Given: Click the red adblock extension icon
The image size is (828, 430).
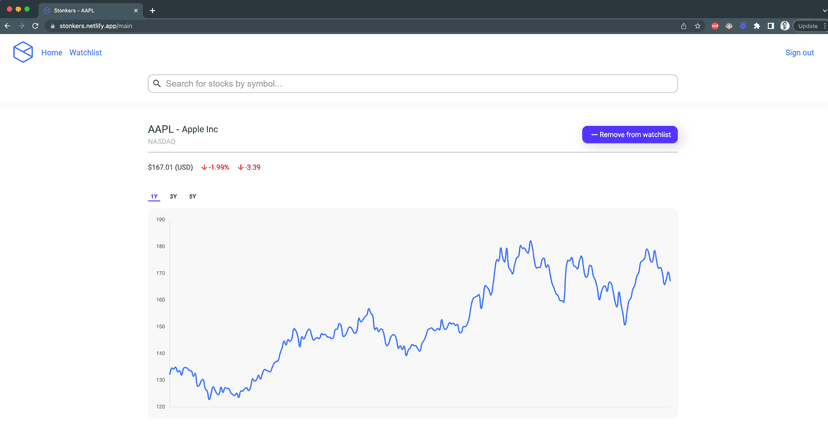Looking at the screenshot, I should [715, 26].
